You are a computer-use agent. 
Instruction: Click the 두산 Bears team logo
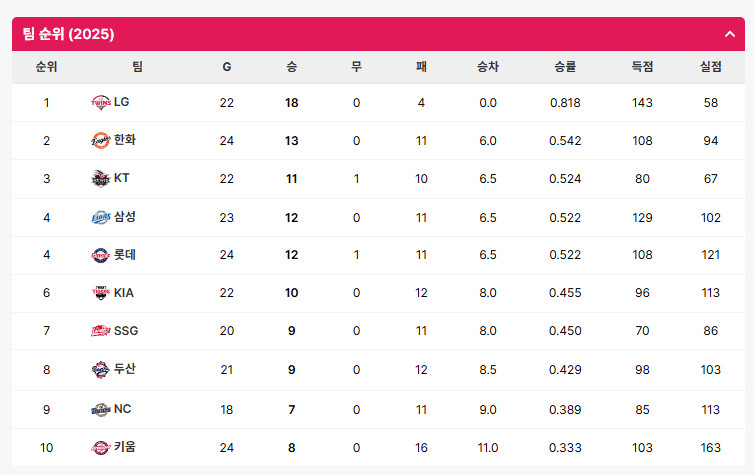tap(101, 369)
